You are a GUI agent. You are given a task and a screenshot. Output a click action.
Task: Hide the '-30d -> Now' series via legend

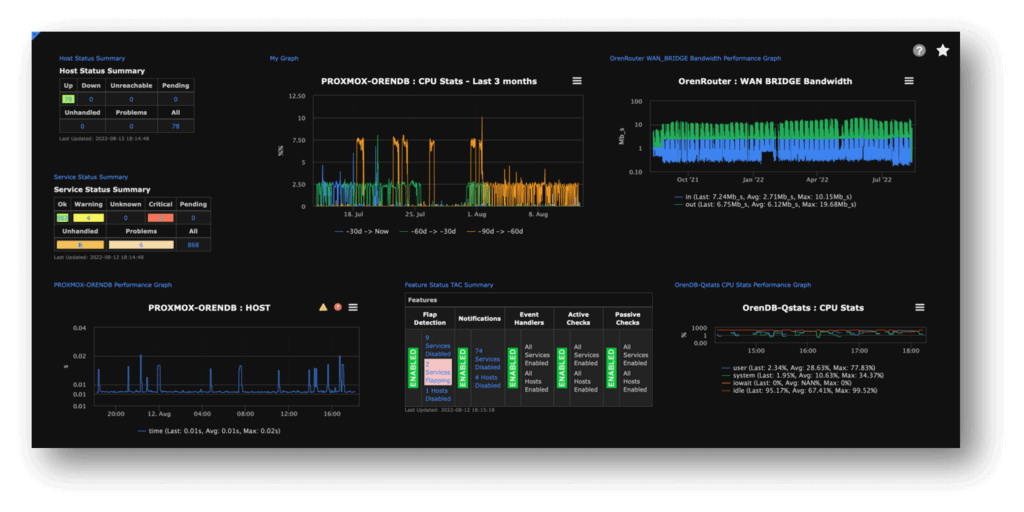point(361,231)
